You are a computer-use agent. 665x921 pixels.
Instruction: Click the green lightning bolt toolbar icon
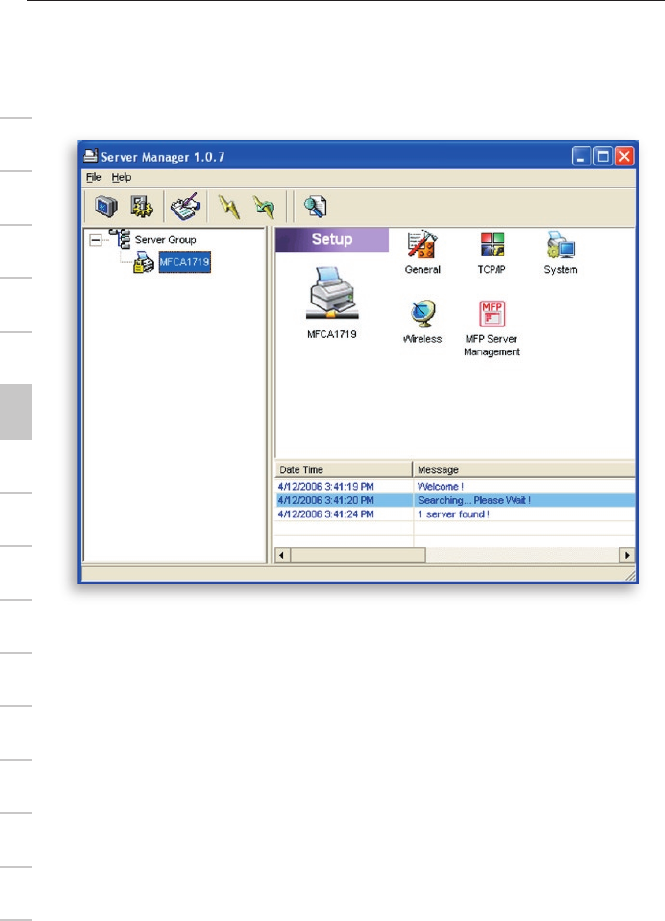(263, 206)
